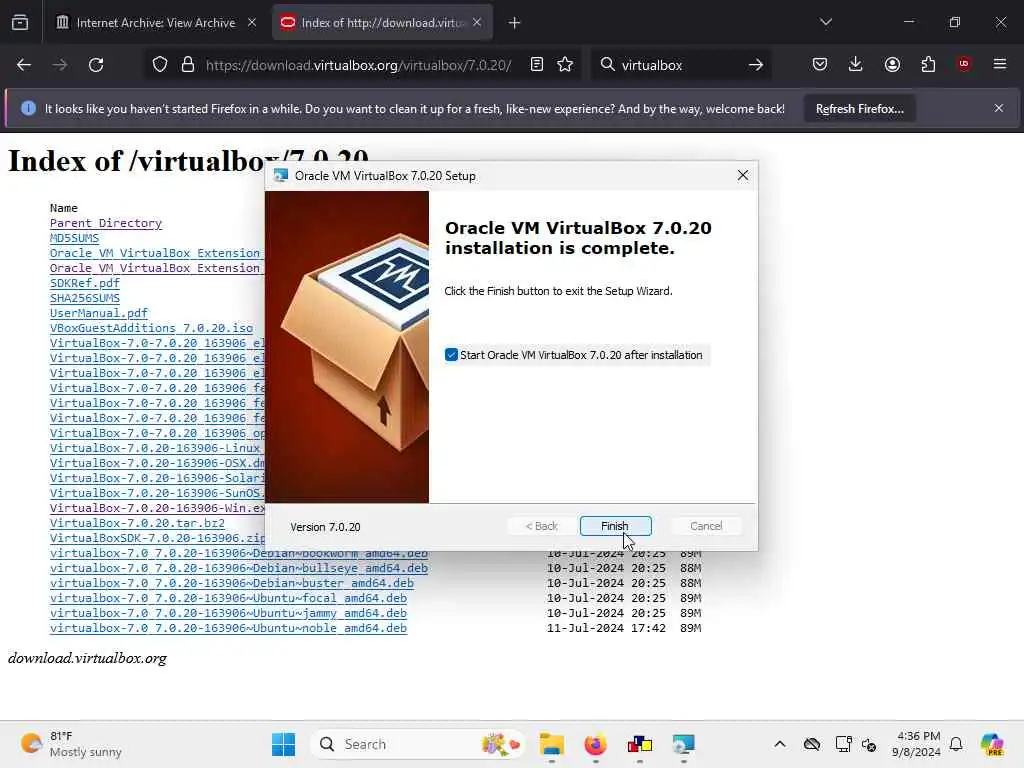The width and height of the screenshot is (1024, 768).
Task: Click the address bar URL field
Action: tap(358, 65)
